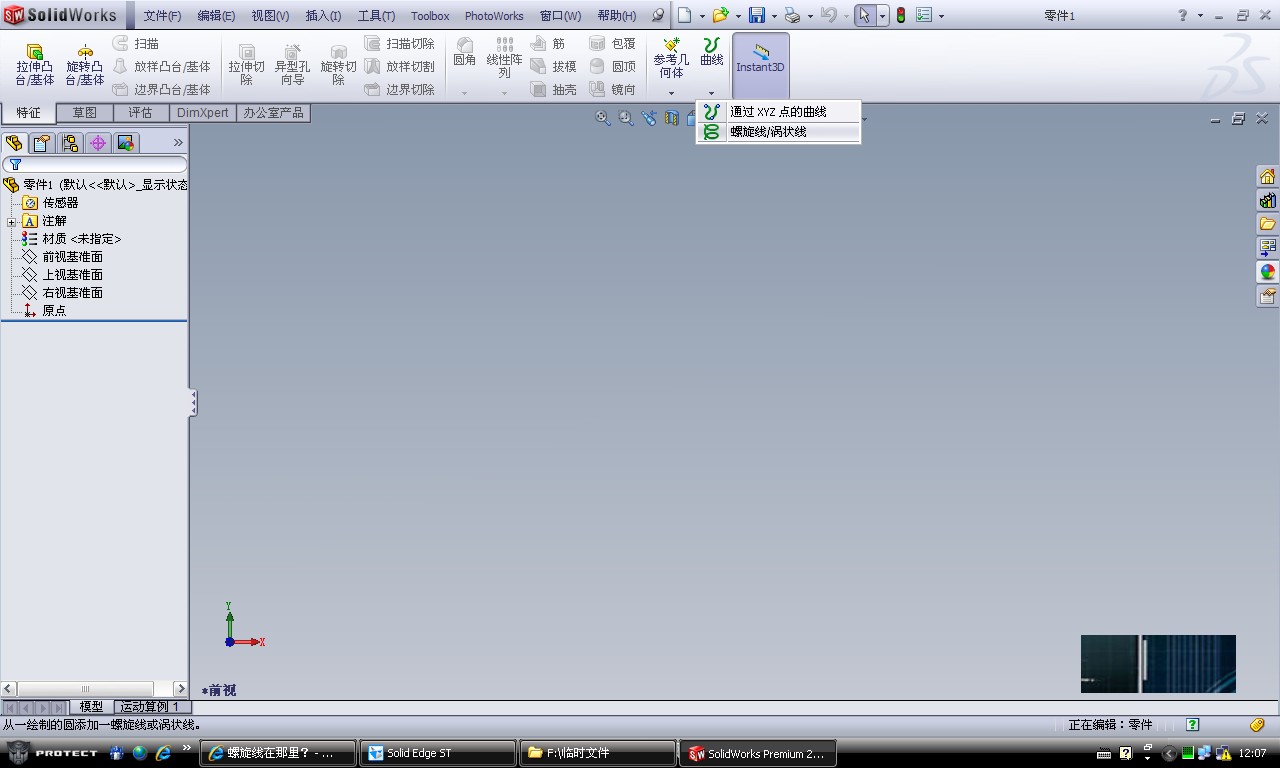Click the Options list icon in top toolbar
The width and height of the screenshot is (1280, 768).
(x=924, y=15)
